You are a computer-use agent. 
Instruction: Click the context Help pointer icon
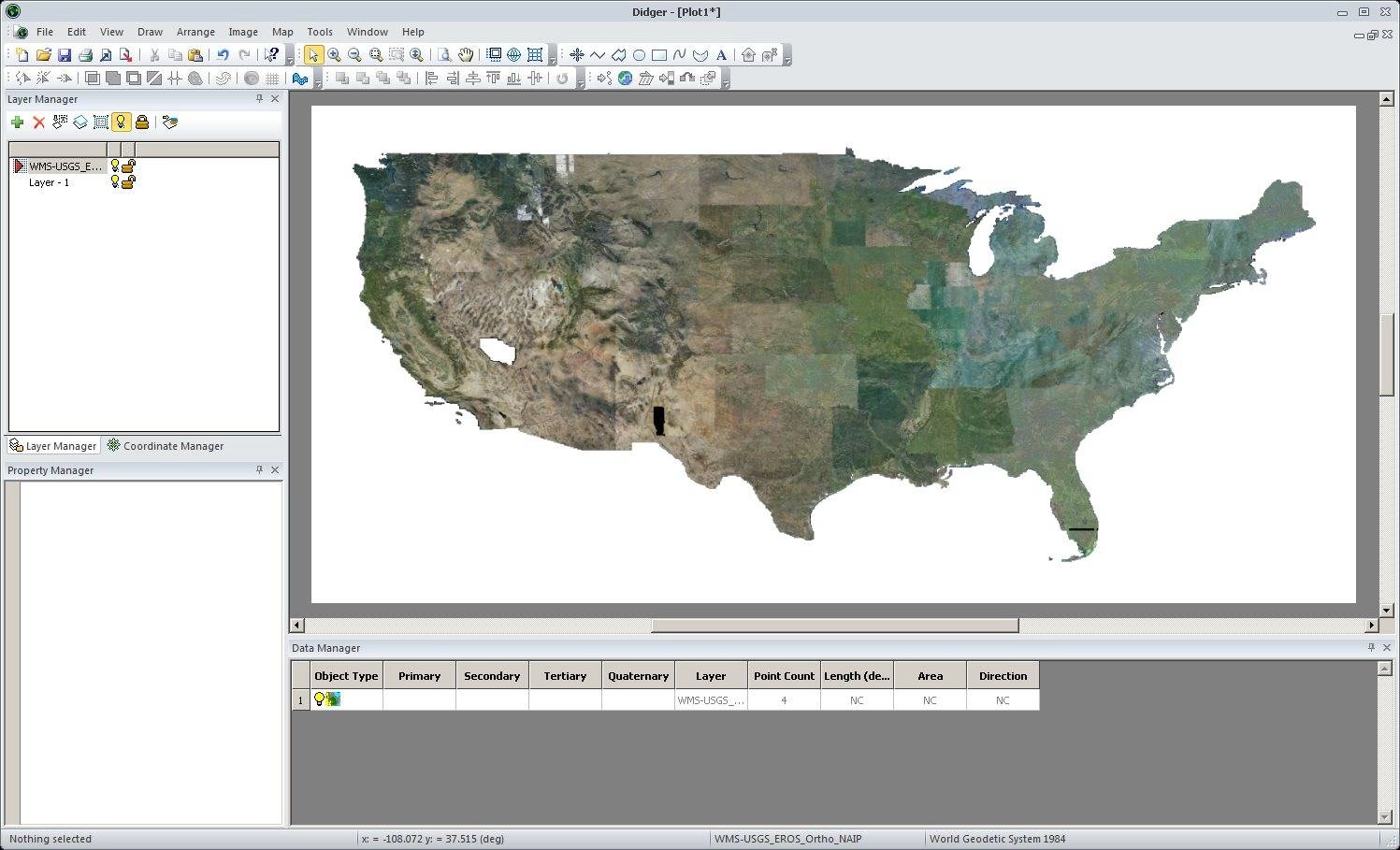(x=271, y=55)
